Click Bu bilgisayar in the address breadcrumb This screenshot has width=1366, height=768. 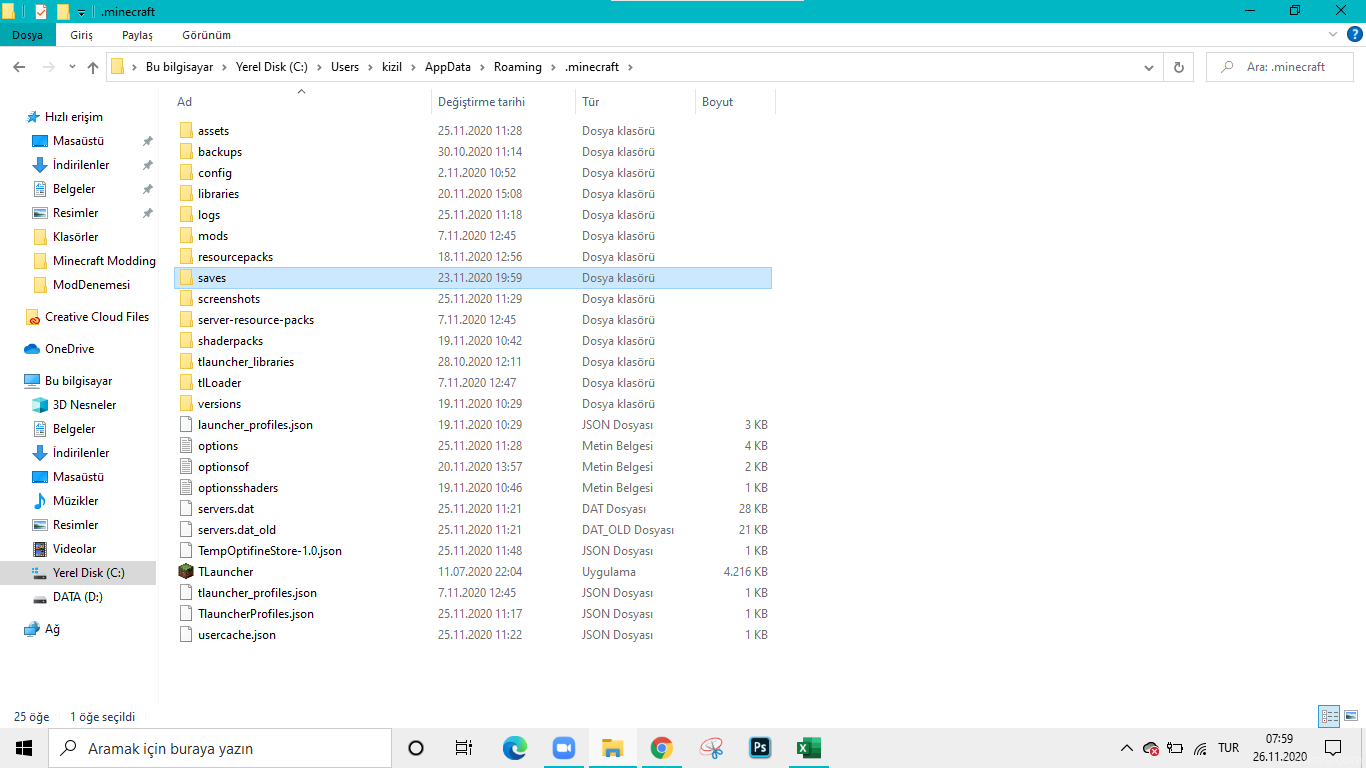(x=178, y=67)
